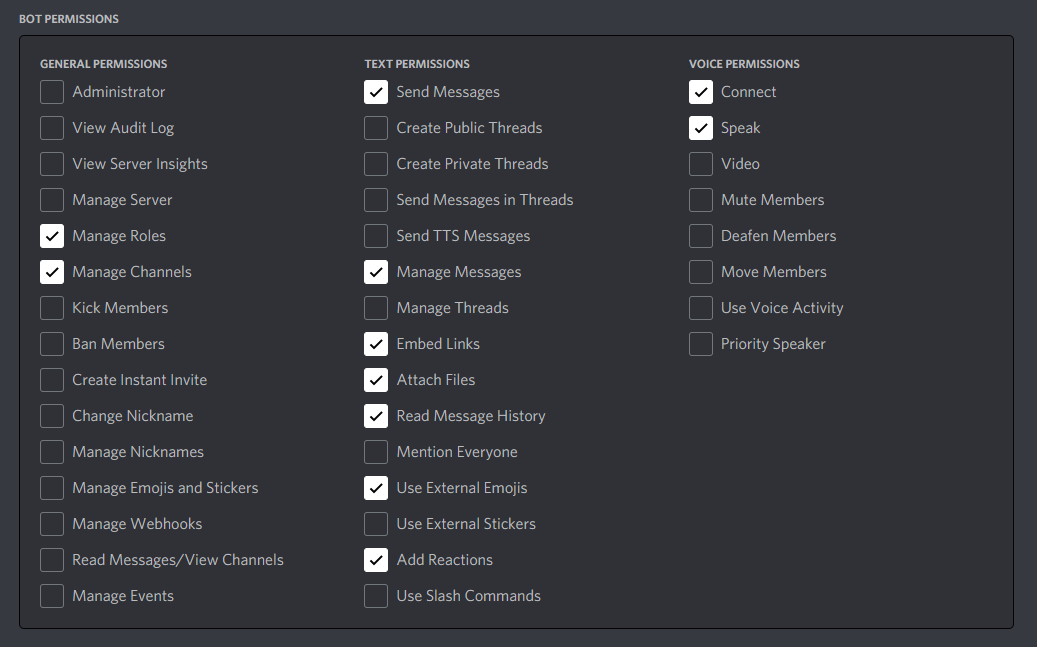The image size is (1037, 647).
Task: Enable the Kick Members permission
Action: point(51,308)
